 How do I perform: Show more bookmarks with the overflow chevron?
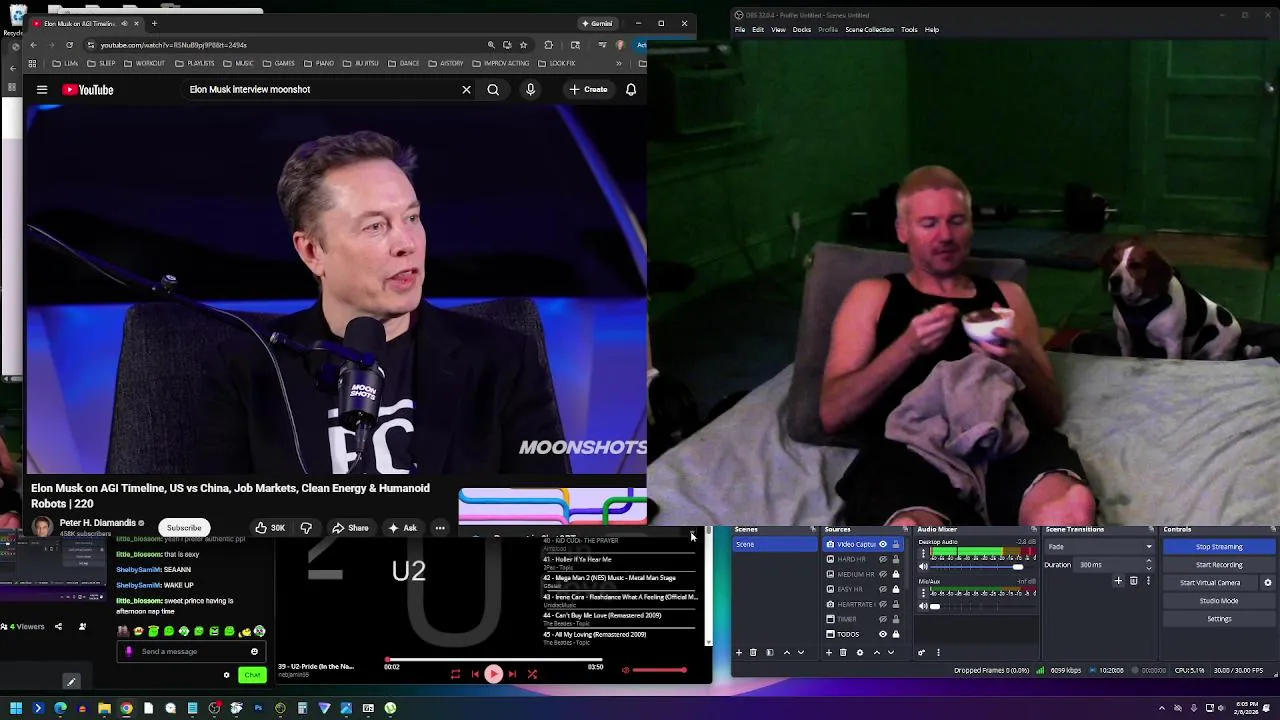(x=619, y=63)
